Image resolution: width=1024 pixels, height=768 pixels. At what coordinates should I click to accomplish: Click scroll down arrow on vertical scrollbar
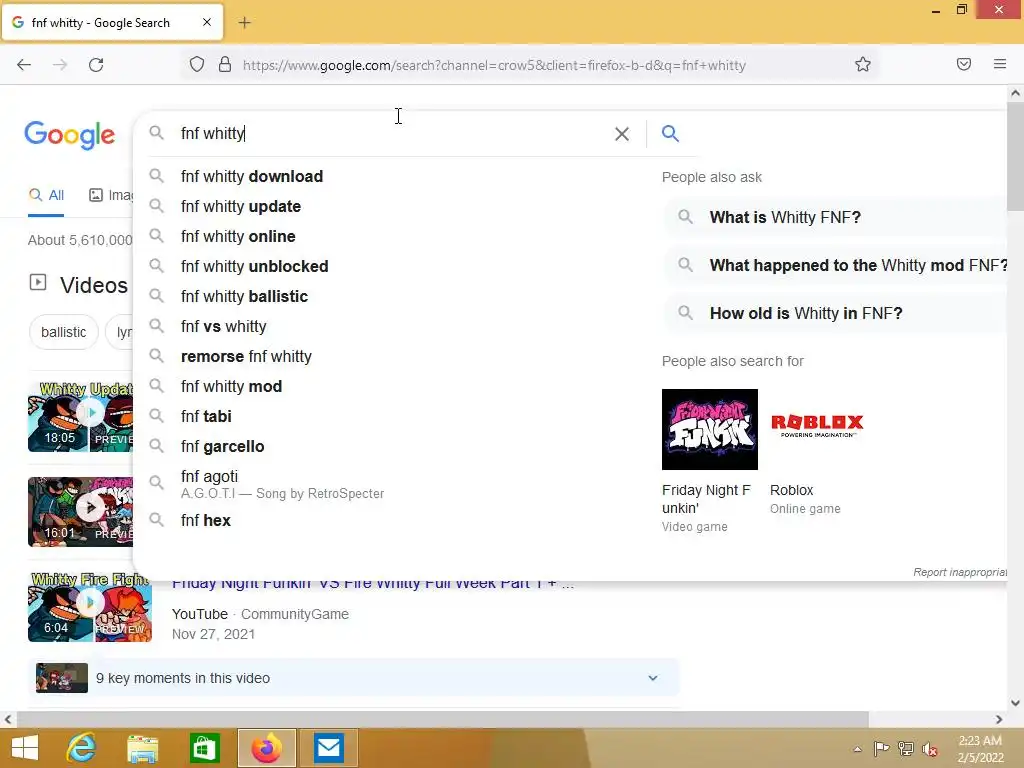[1016, 703]
